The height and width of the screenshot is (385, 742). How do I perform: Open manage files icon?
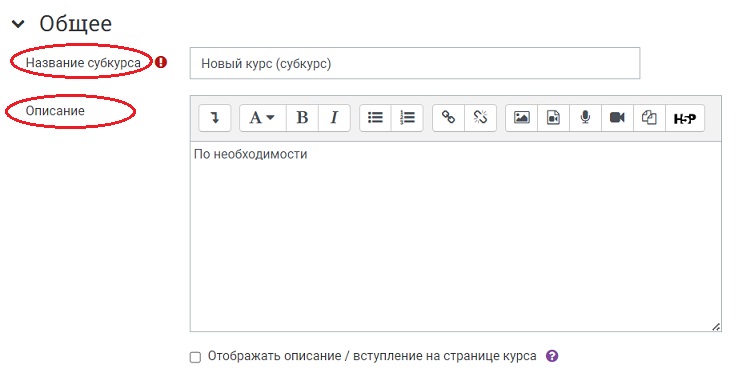[x=649, y=117]
